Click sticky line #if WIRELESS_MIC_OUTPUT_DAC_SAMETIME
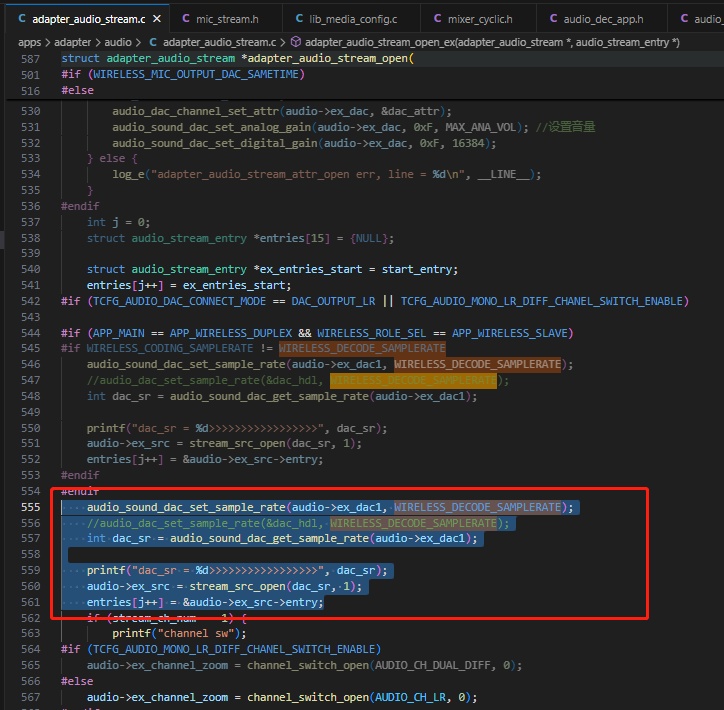Screen dimensions: 724x710 tap(183, 74)
